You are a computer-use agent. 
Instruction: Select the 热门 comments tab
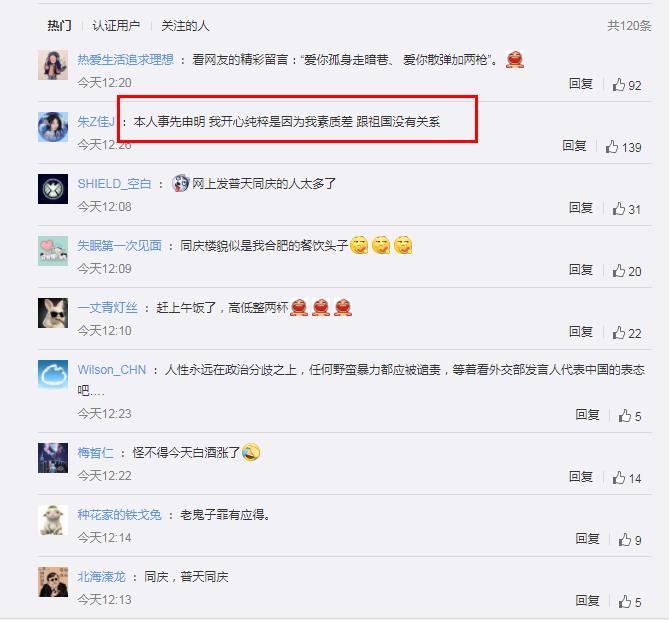[59, 26]
